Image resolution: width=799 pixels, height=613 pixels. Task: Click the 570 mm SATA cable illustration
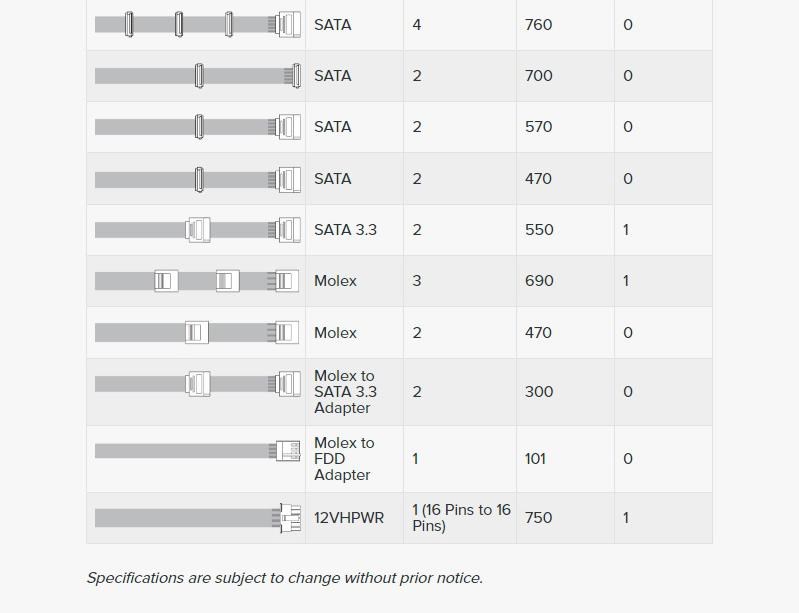(198, 127)
